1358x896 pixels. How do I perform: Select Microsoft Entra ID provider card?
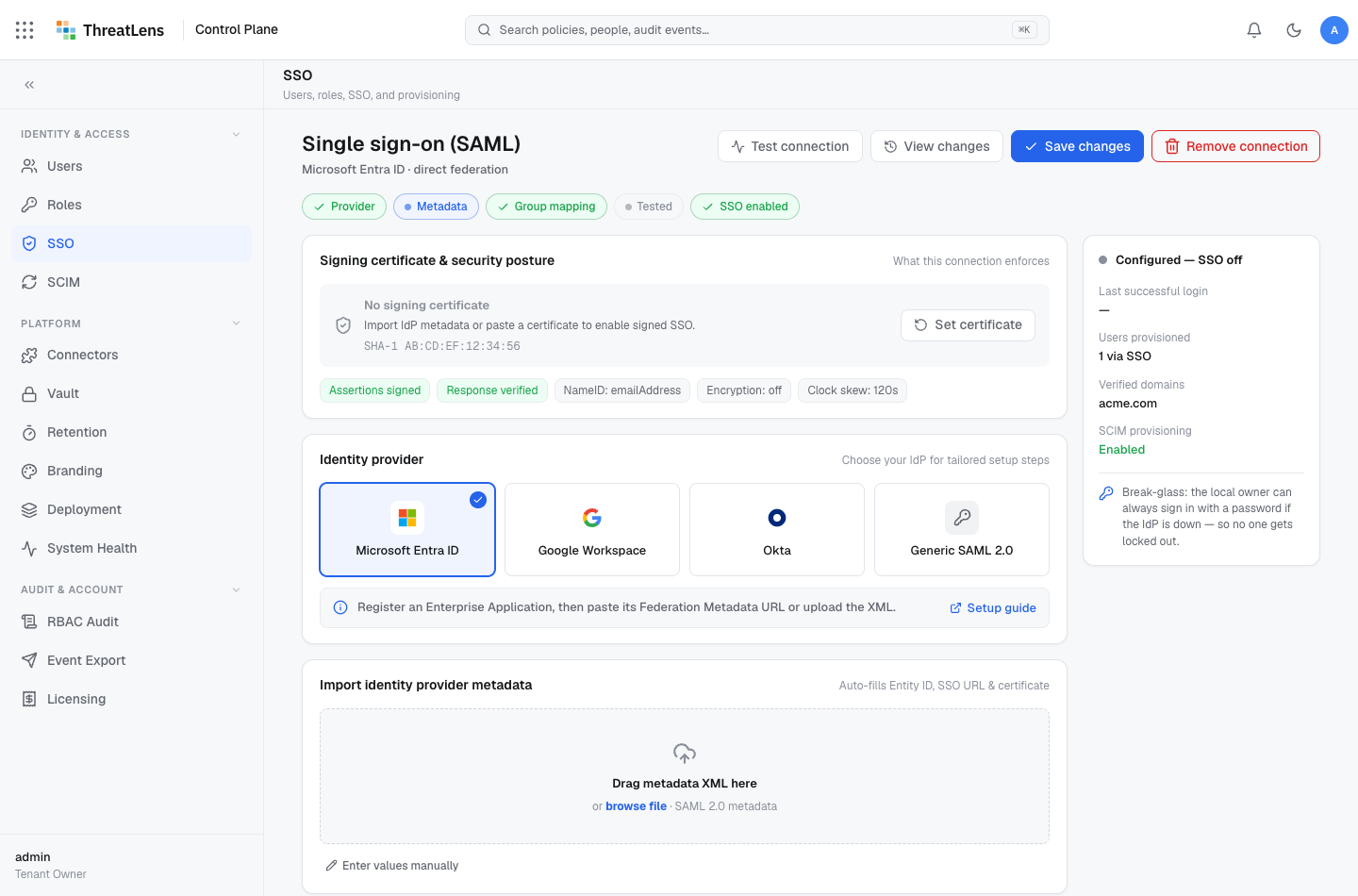(407, 529)
